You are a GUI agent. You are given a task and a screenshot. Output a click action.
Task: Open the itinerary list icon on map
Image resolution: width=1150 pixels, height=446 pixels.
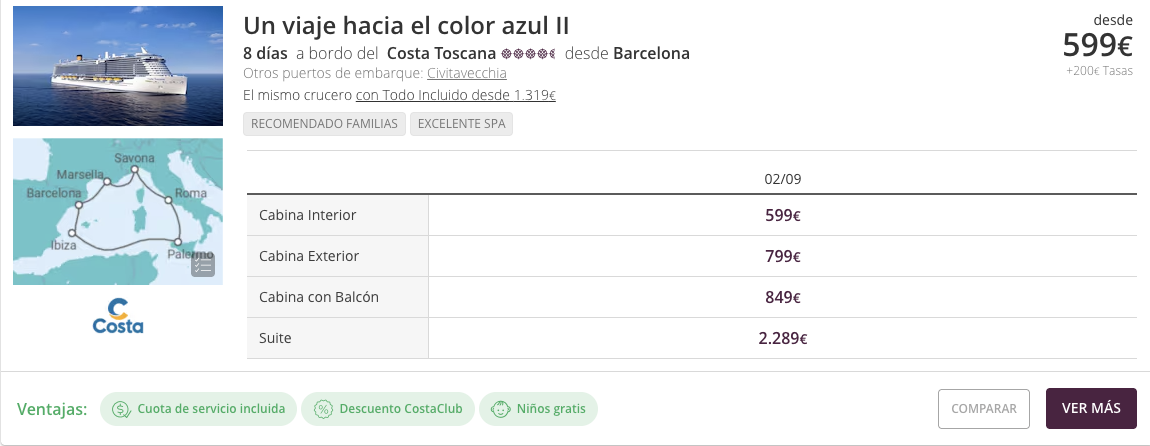[203, 265]
